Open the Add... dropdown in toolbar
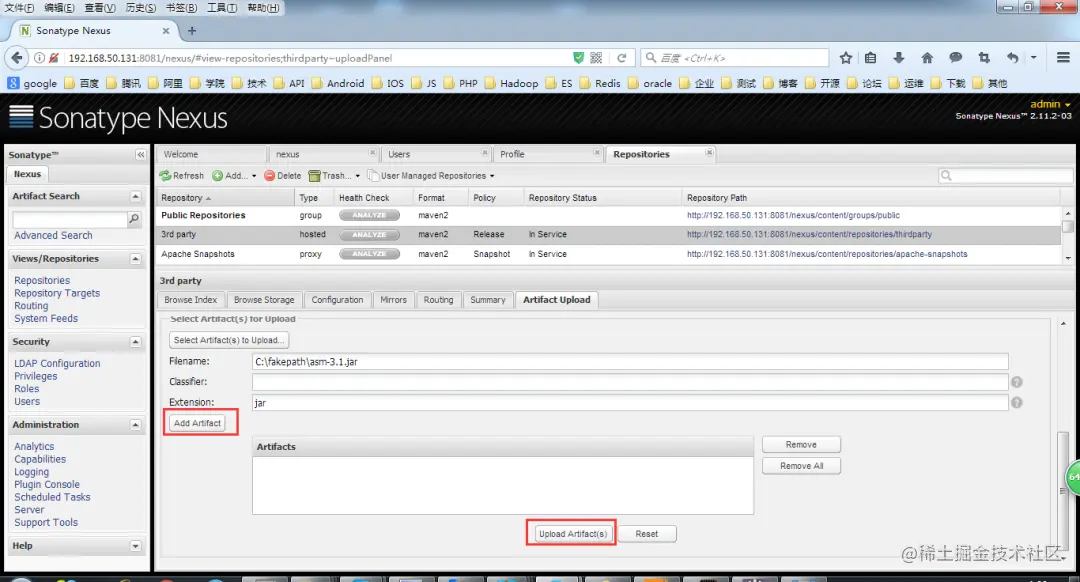 pos(234,176)
